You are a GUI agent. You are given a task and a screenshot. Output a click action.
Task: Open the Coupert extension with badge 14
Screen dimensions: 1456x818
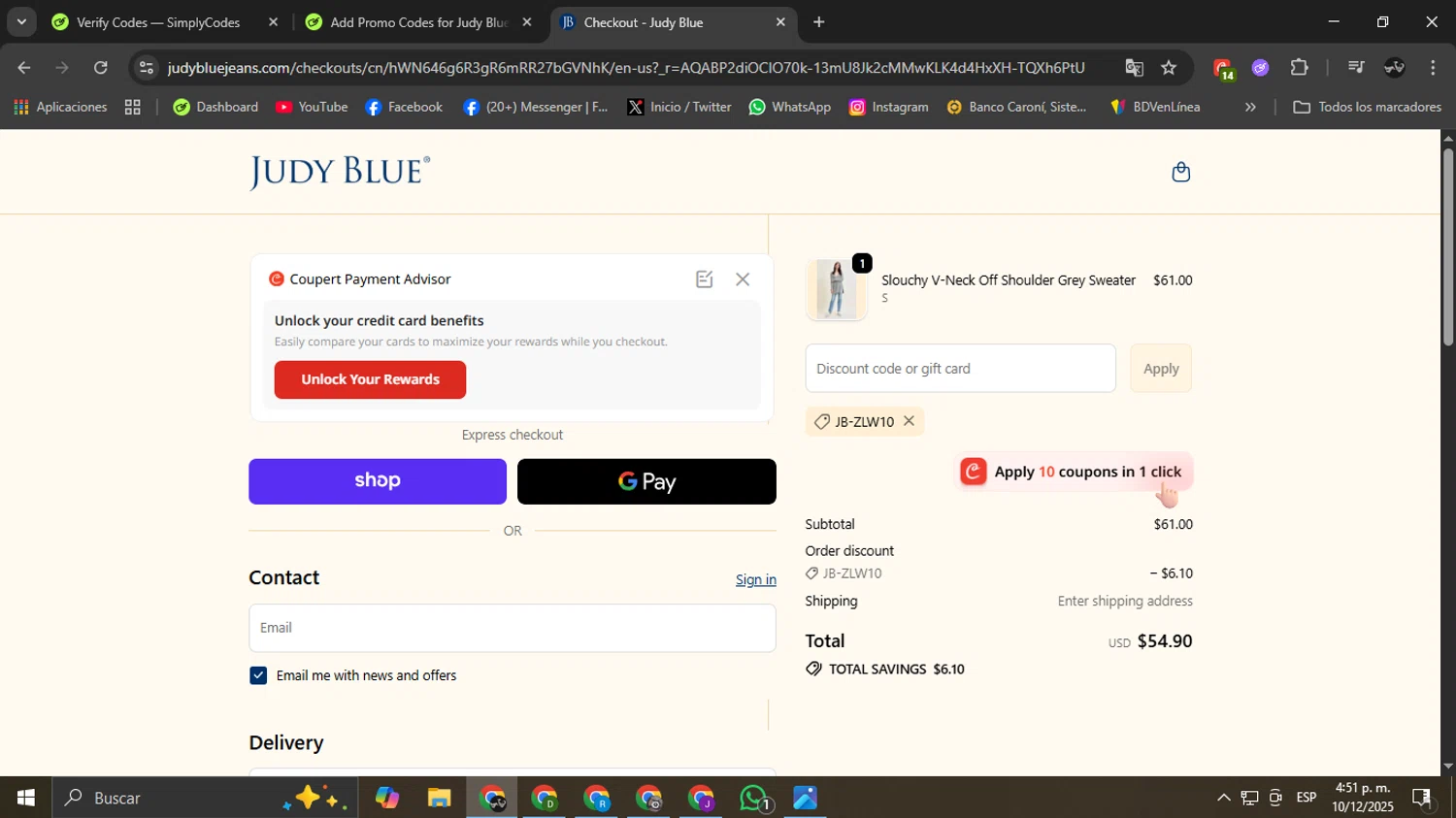point(1222,68)
